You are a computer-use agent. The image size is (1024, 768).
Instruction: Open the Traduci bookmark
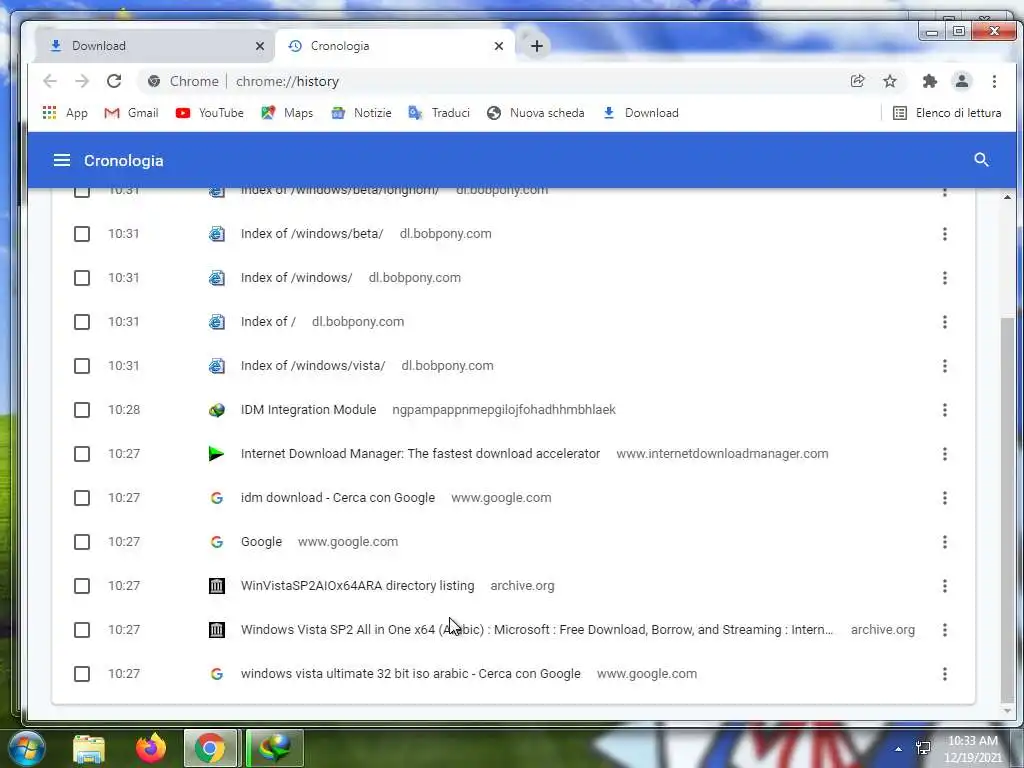[439, 113]
